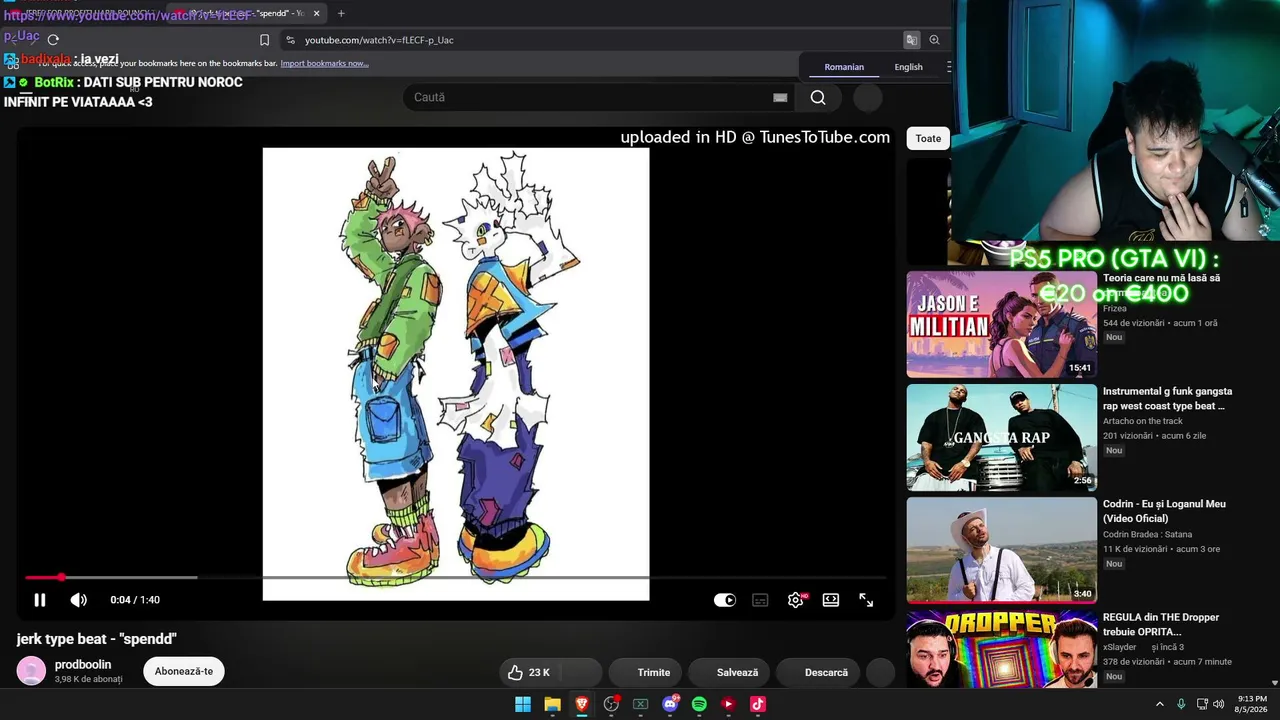Switch to theater mode view

click(x=831, y=600)
